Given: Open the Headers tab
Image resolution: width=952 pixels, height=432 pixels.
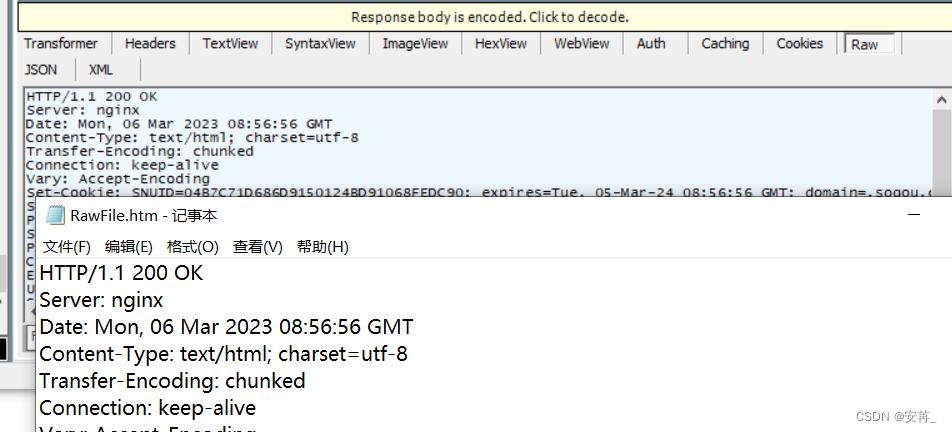Looking at the screenshot, I should coord(150,44).
